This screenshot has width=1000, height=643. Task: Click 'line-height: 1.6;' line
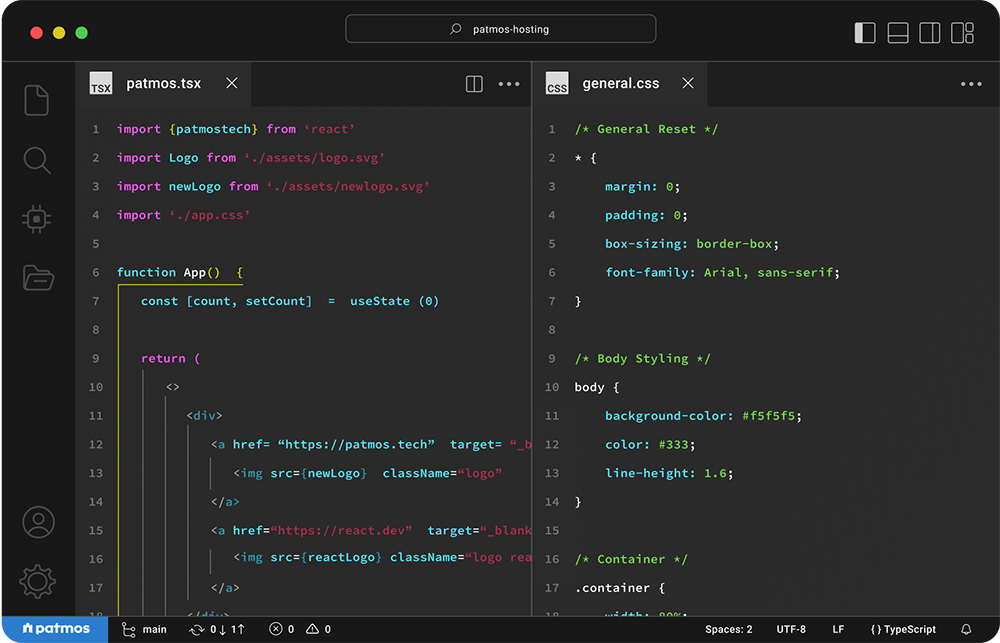pyautogui.click(x=669, y=473)
